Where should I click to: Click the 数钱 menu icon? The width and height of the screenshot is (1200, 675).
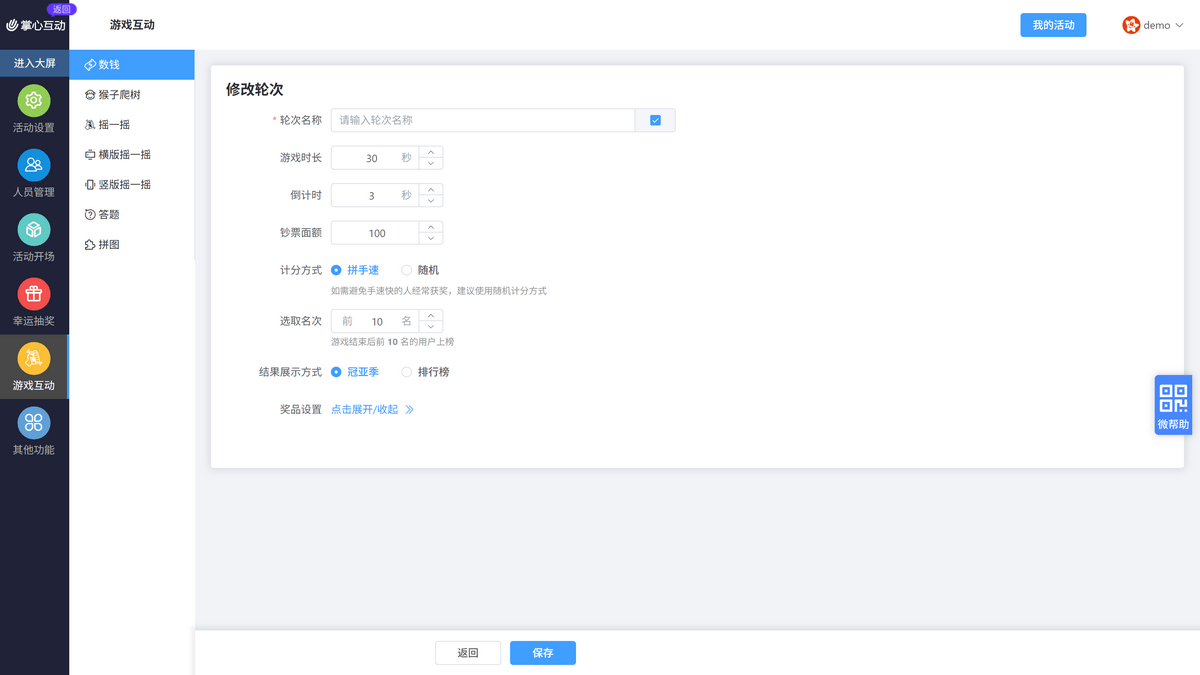pyautogui.click(x=90, y=65)
